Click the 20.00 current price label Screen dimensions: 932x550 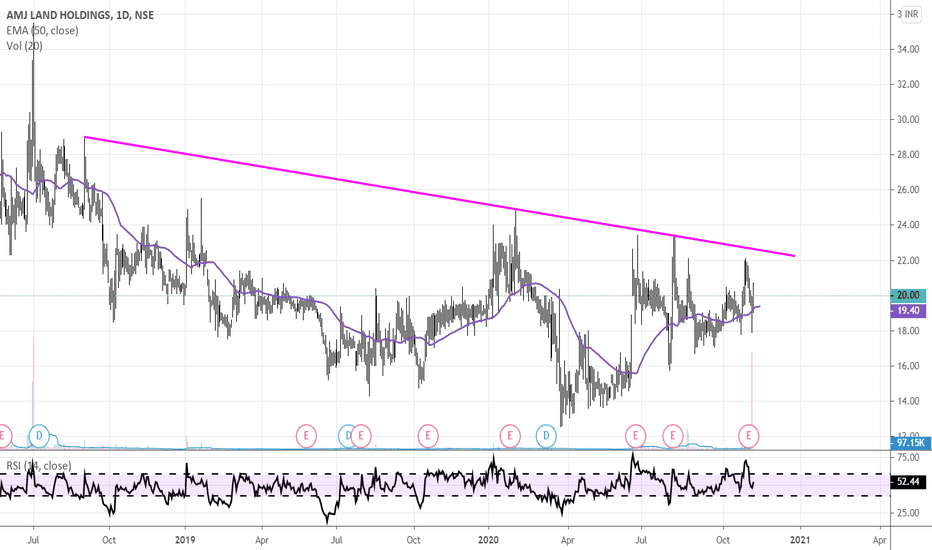pyautogui.click(x=908, y=296)
